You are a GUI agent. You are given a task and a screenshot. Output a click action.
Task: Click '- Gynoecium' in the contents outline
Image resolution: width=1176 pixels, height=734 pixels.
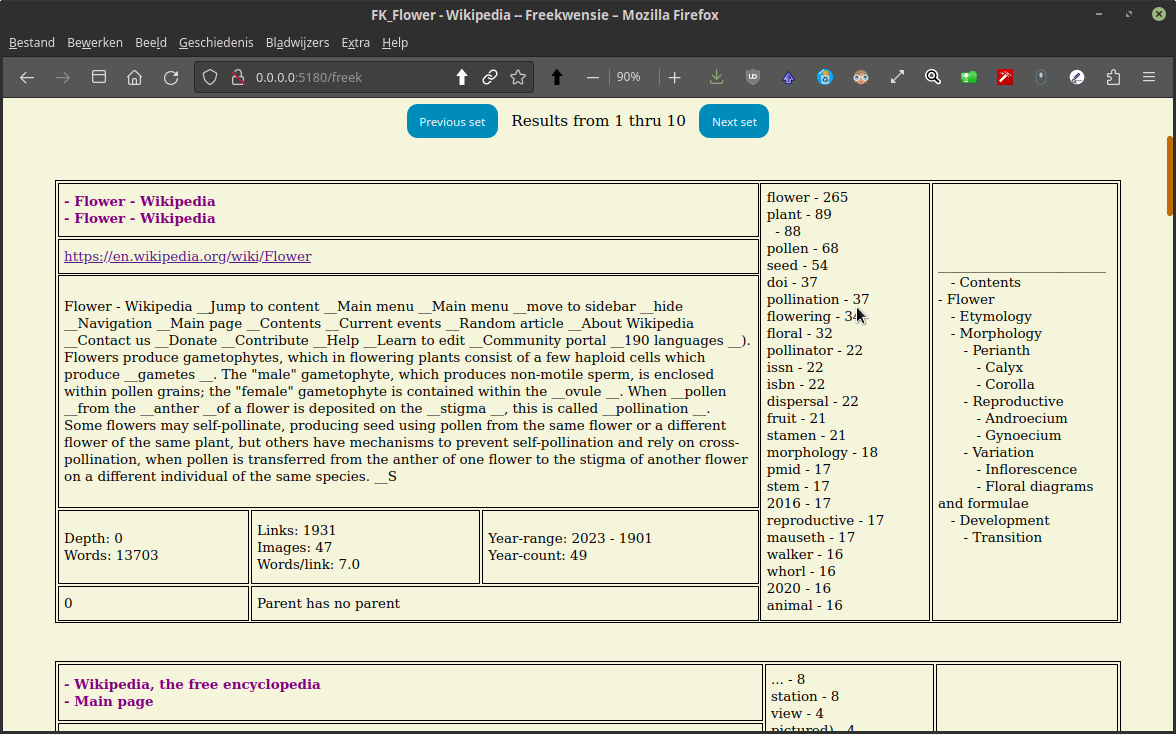coord(1018,436)
